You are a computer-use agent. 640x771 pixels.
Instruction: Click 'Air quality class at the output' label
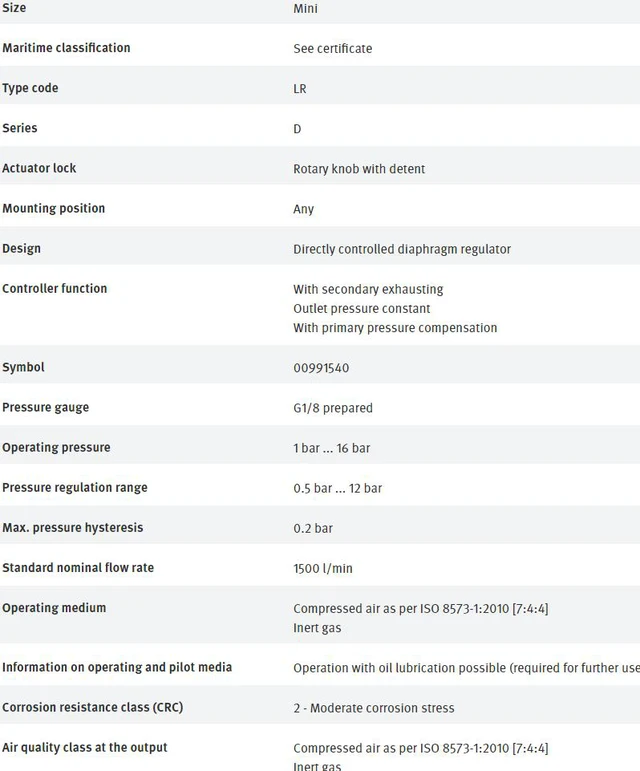[x=85, y=747]
